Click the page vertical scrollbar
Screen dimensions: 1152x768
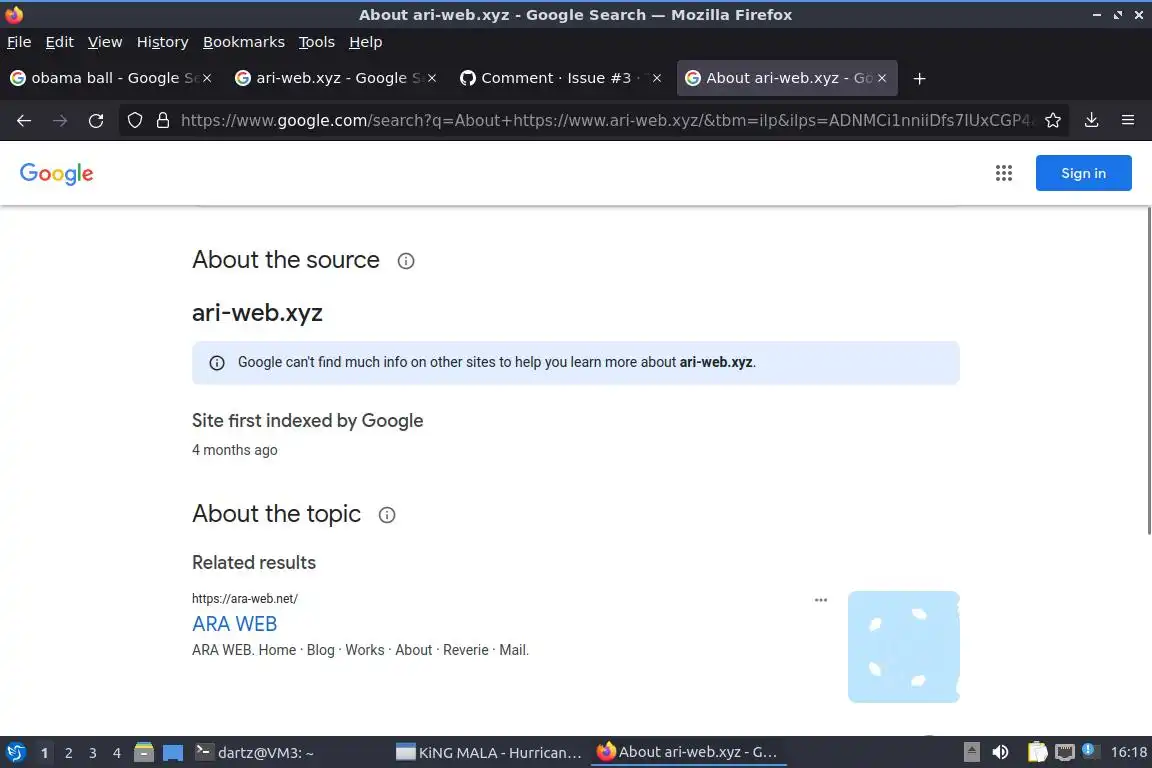tap(1148, 371)
